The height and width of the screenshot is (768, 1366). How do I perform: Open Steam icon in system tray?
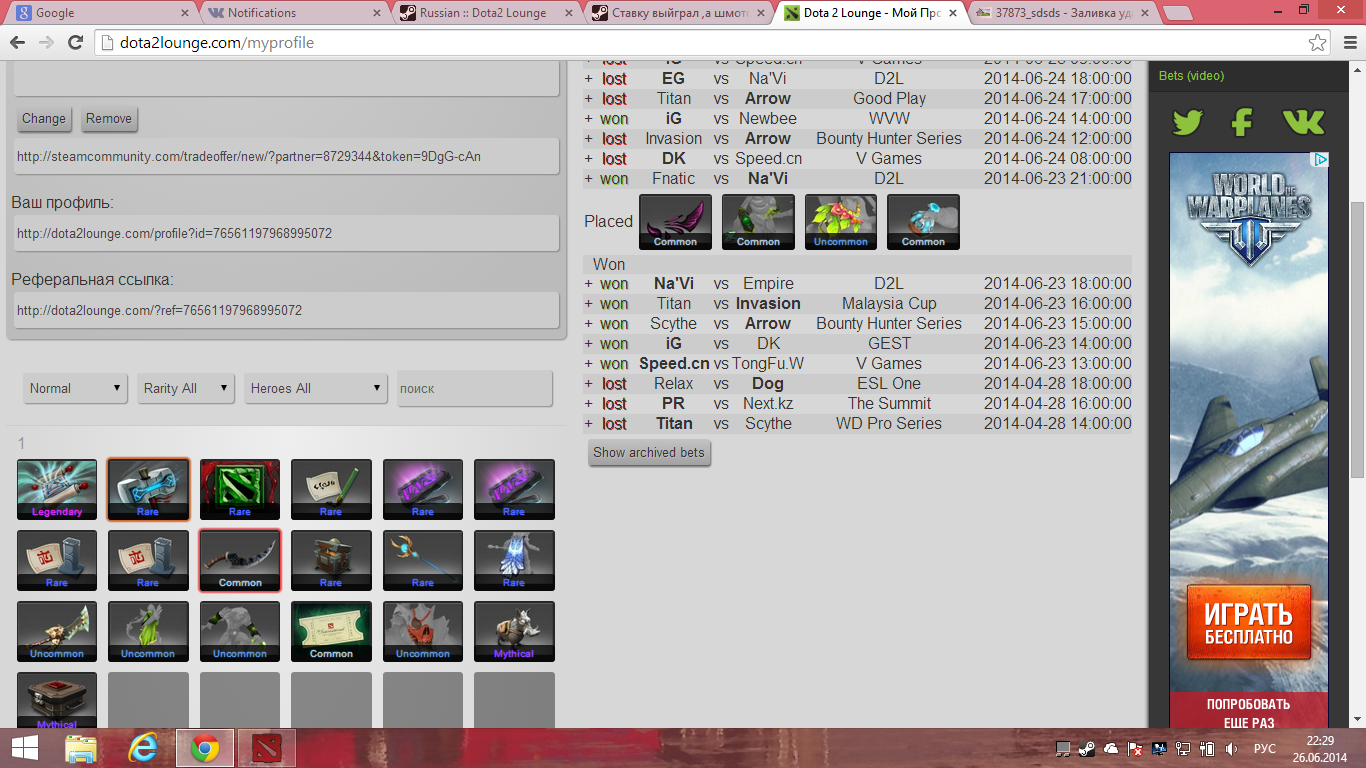point(1087,748)
